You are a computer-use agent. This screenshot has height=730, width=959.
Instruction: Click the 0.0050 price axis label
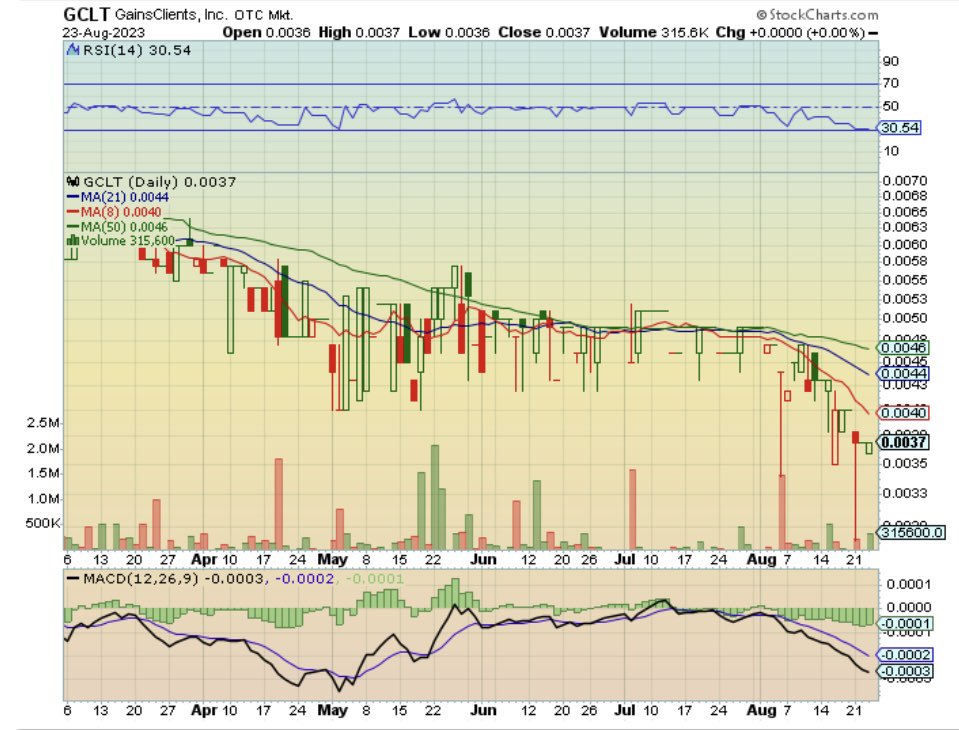[905, 318]
